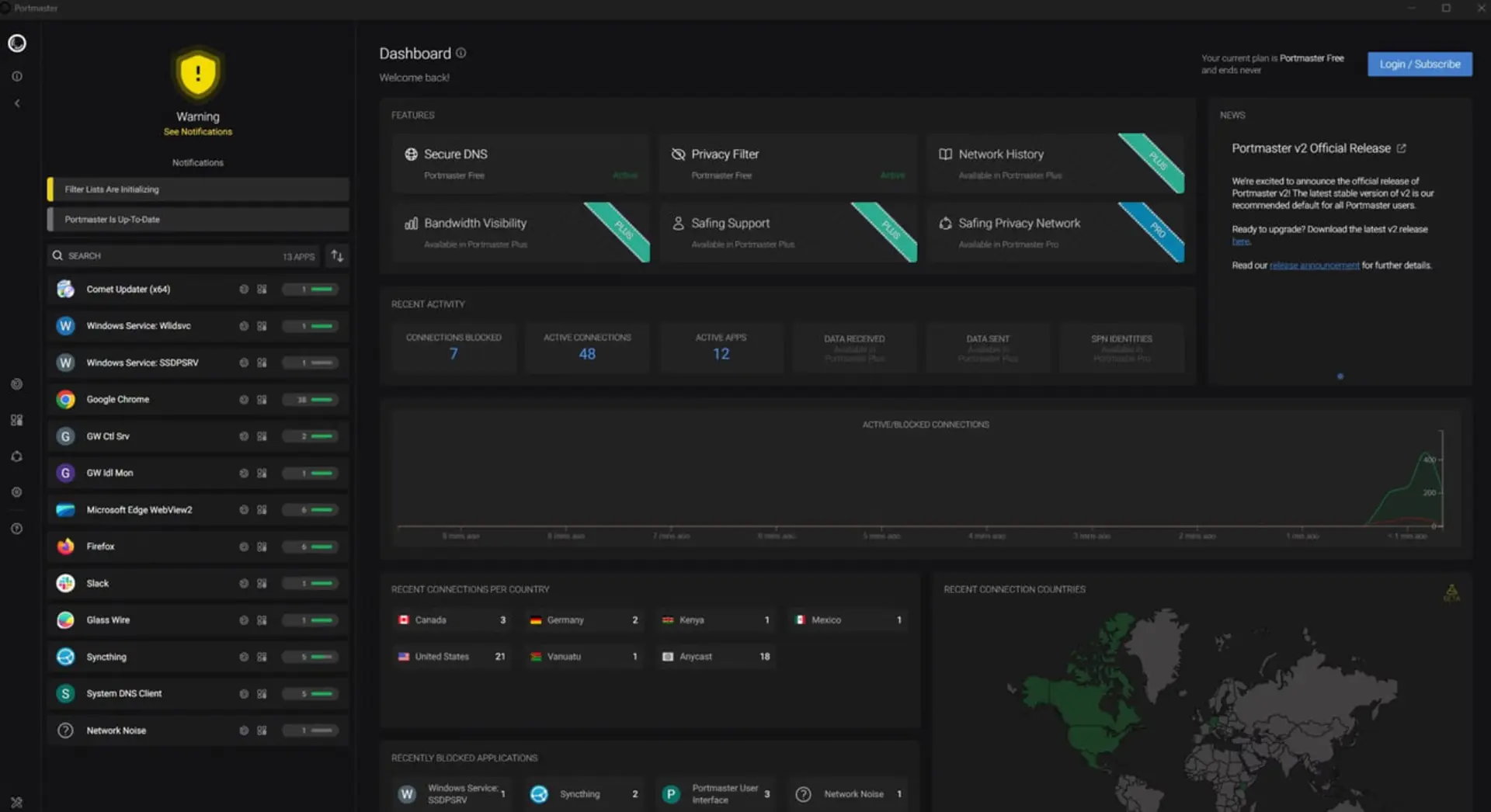Open the network activity monitor sidebar icon
Screen dimensions: 1491x812
[17, 383]
